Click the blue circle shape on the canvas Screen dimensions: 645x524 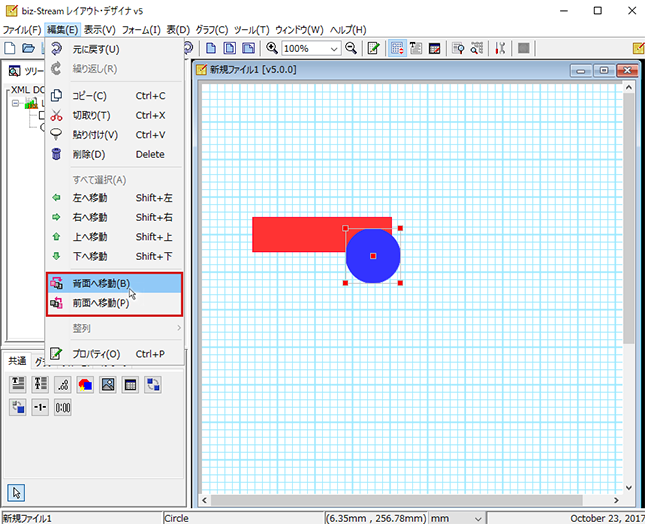pos(373,256)
